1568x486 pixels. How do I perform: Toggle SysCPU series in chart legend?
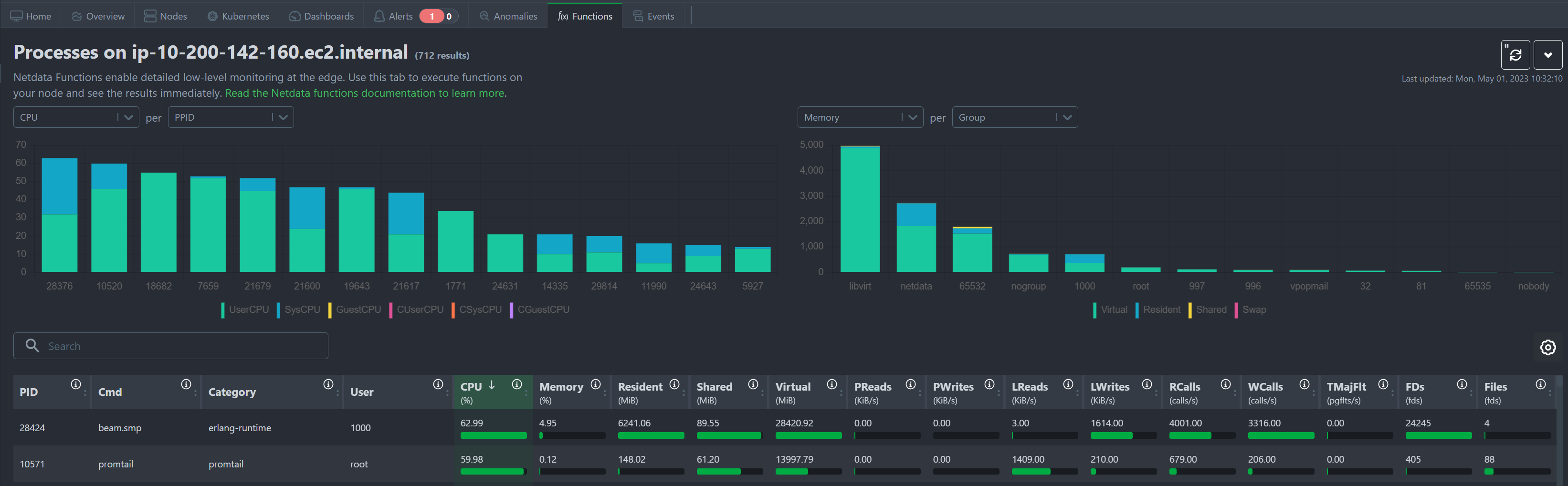298,310
